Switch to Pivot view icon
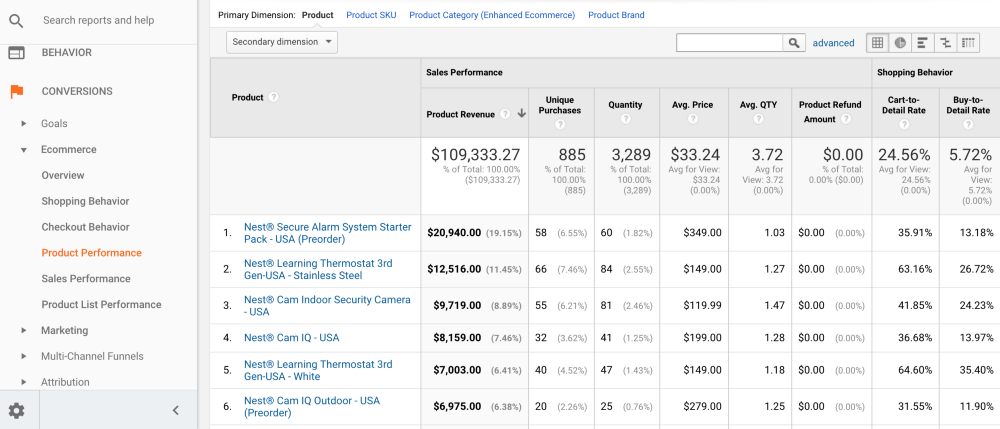1000x429 pixels. [968, 43]
